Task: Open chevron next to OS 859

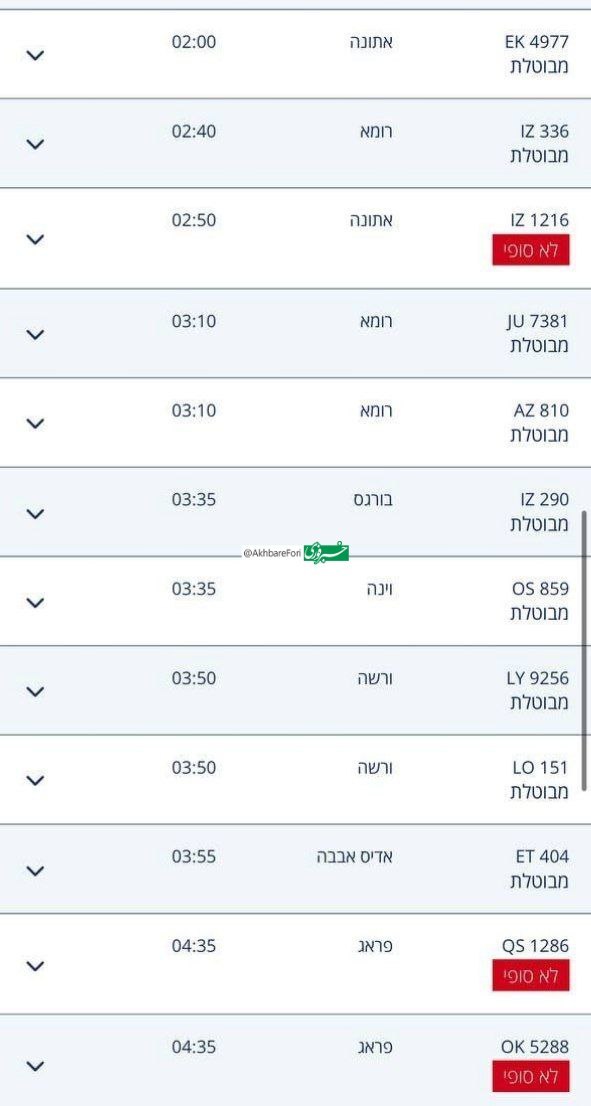Action: coord(35,602)
